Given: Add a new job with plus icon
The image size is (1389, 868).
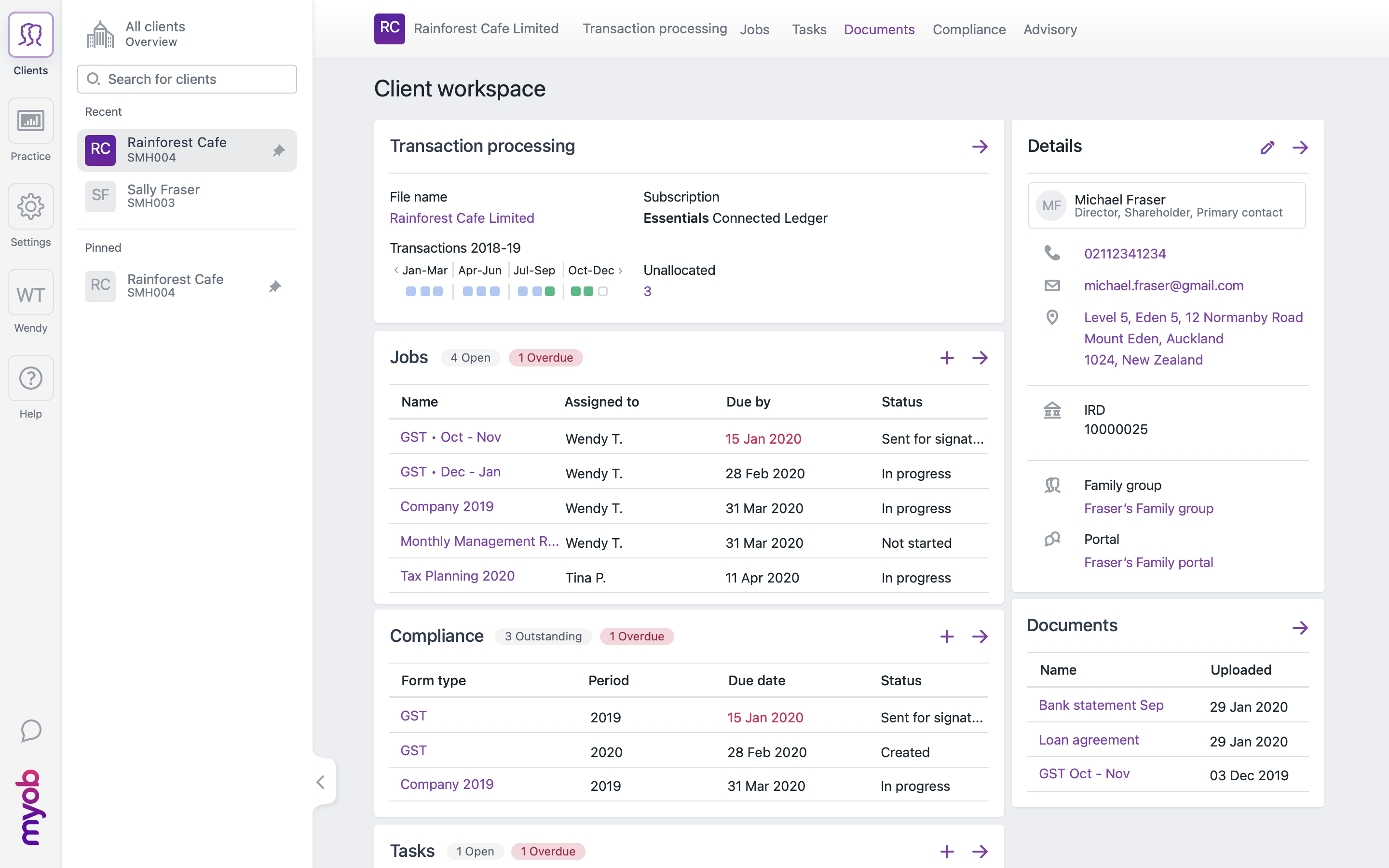Looking at the screenshot, I should [947, 358].
